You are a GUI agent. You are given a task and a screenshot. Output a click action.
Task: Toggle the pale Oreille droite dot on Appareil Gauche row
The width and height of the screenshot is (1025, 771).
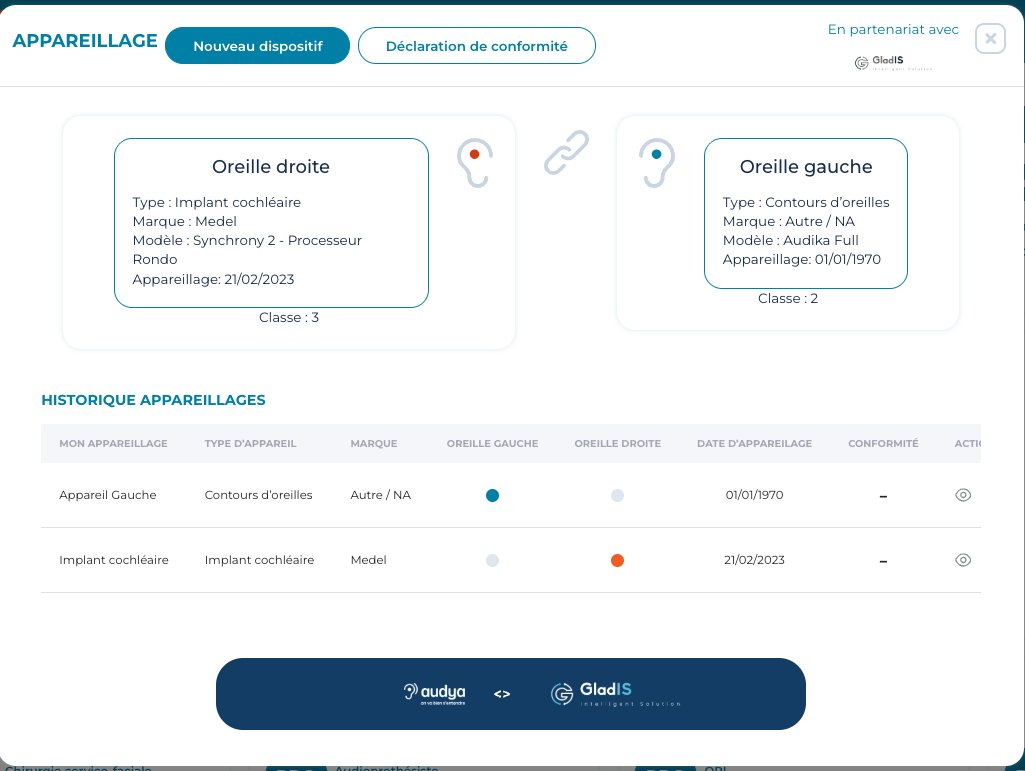point(617,495)
